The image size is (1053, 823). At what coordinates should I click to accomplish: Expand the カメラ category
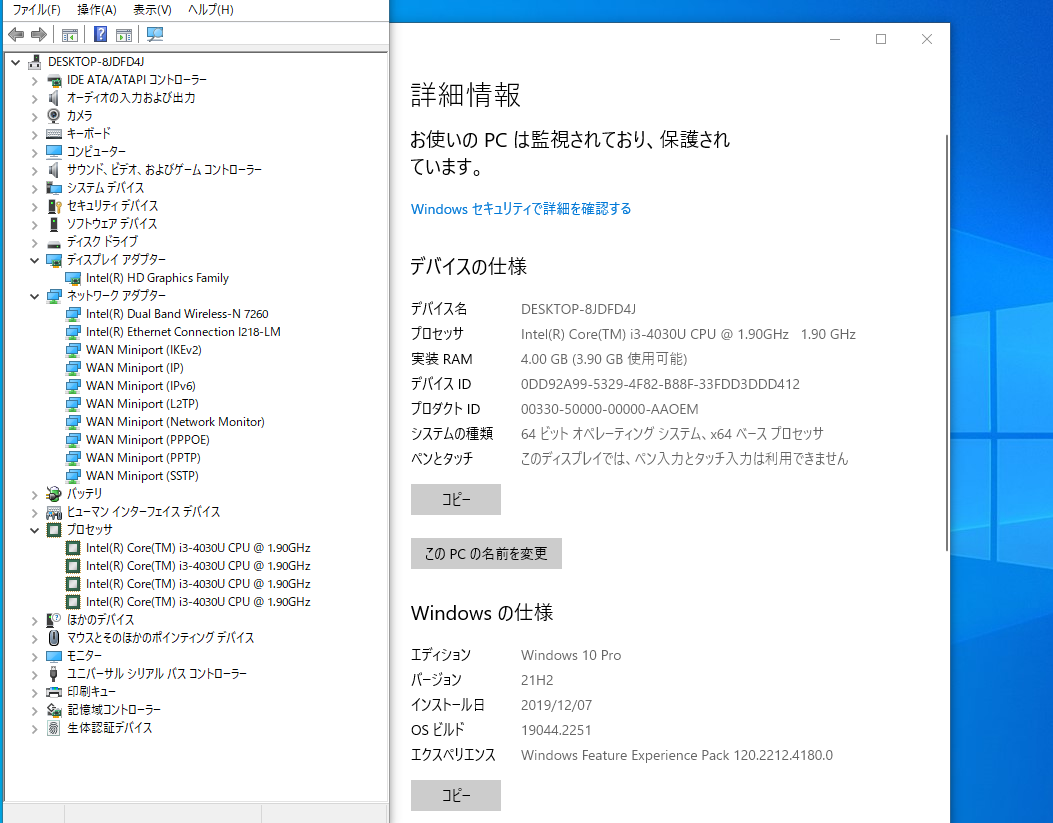pyautogui.click(x=34, y=116)
